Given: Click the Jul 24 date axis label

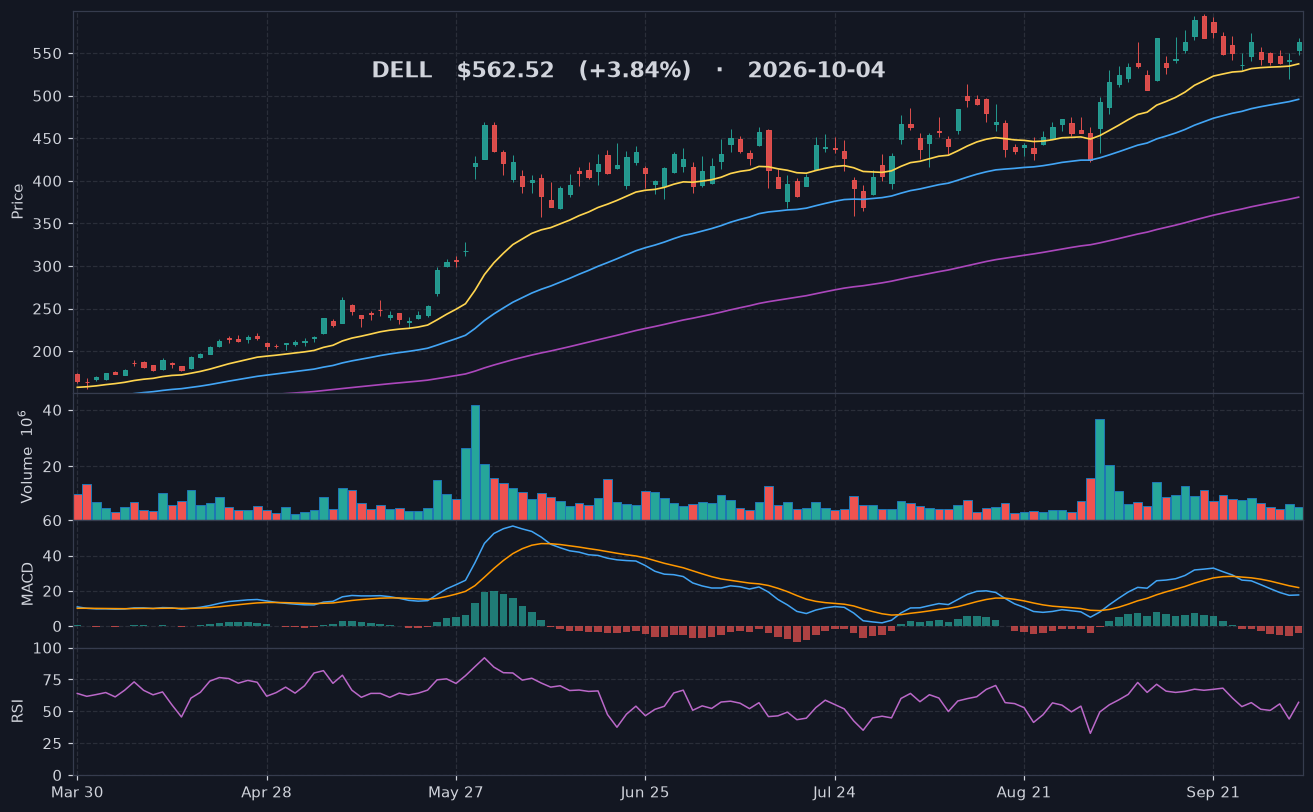Looking at the screenshot, I should 834,792.
